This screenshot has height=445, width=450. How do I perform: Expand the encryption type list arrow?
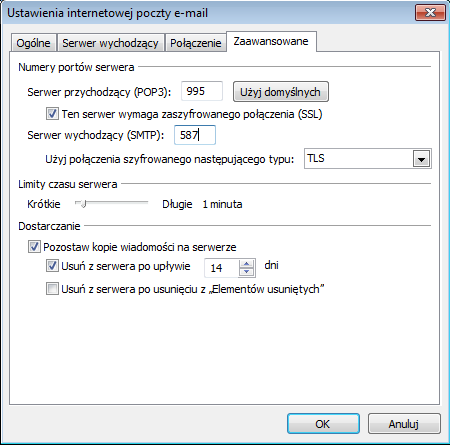coord(421,159)
